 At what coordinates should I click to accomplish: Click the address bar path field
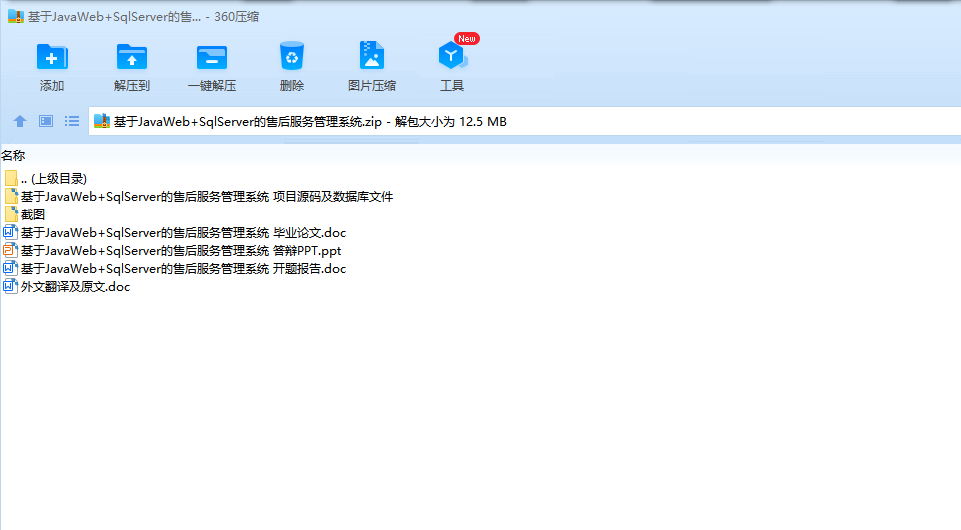point(525,121)
